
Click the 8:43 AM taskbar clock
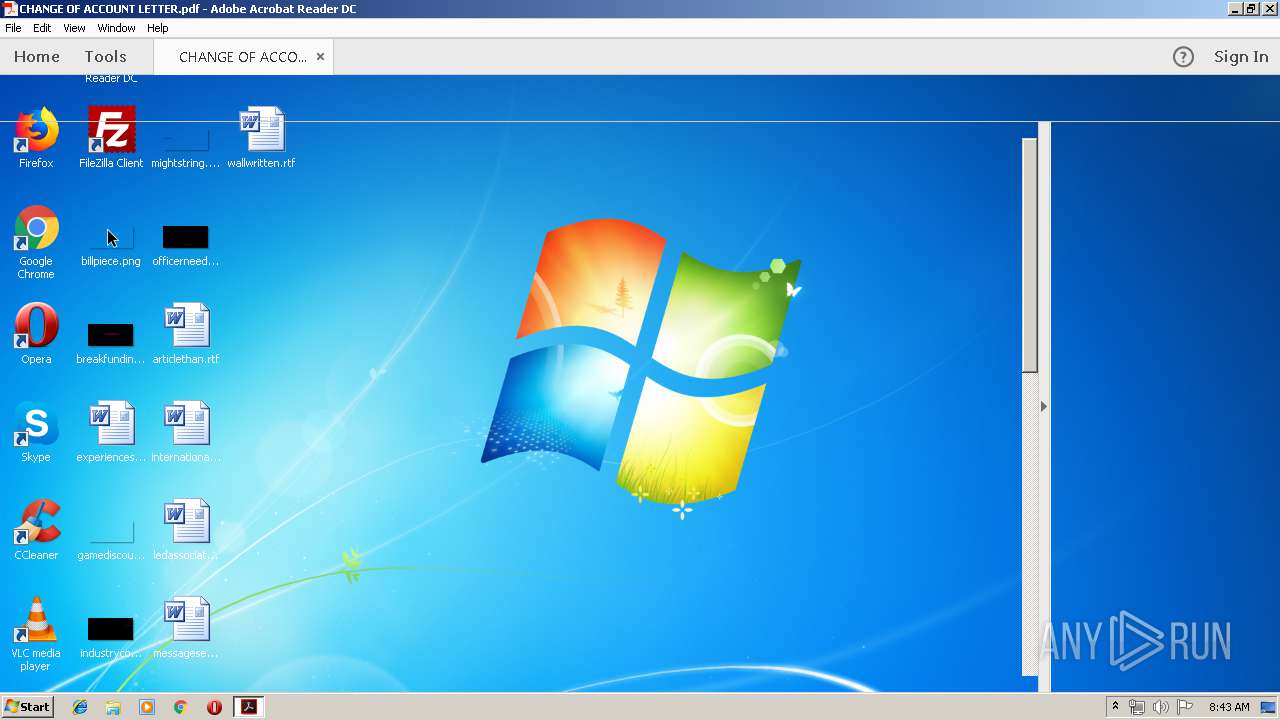click(1229, 707)
